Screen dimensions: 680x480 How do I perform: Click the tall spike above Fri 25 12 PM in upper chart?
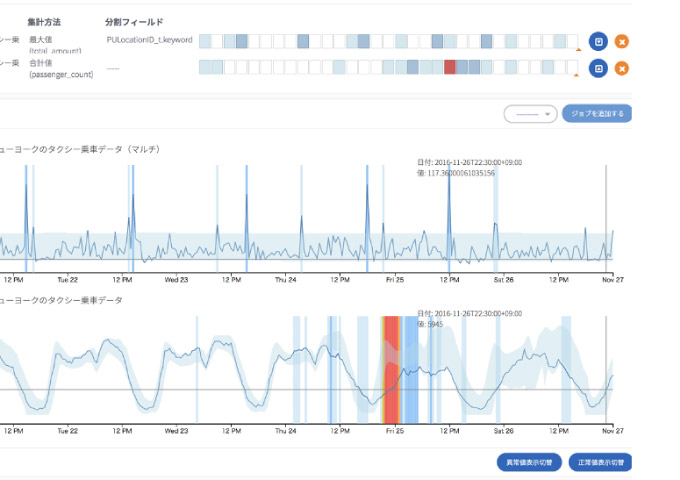tap(449, 219)
